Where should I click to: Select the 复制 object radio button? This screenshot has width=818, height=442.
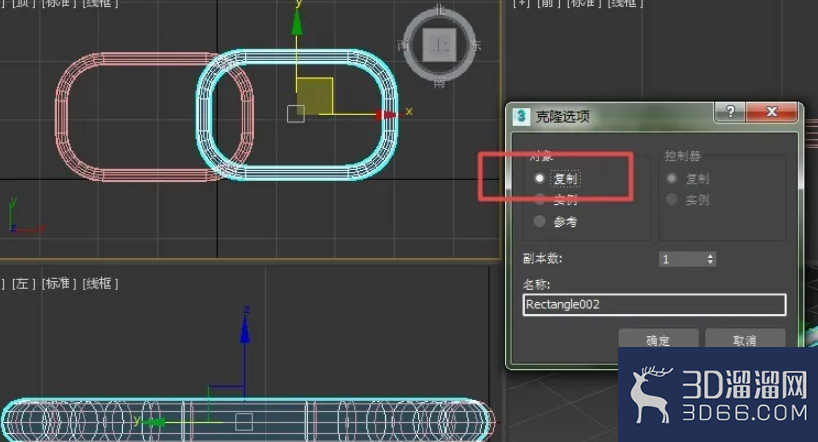pyautogui.click(x=539, y=178)
